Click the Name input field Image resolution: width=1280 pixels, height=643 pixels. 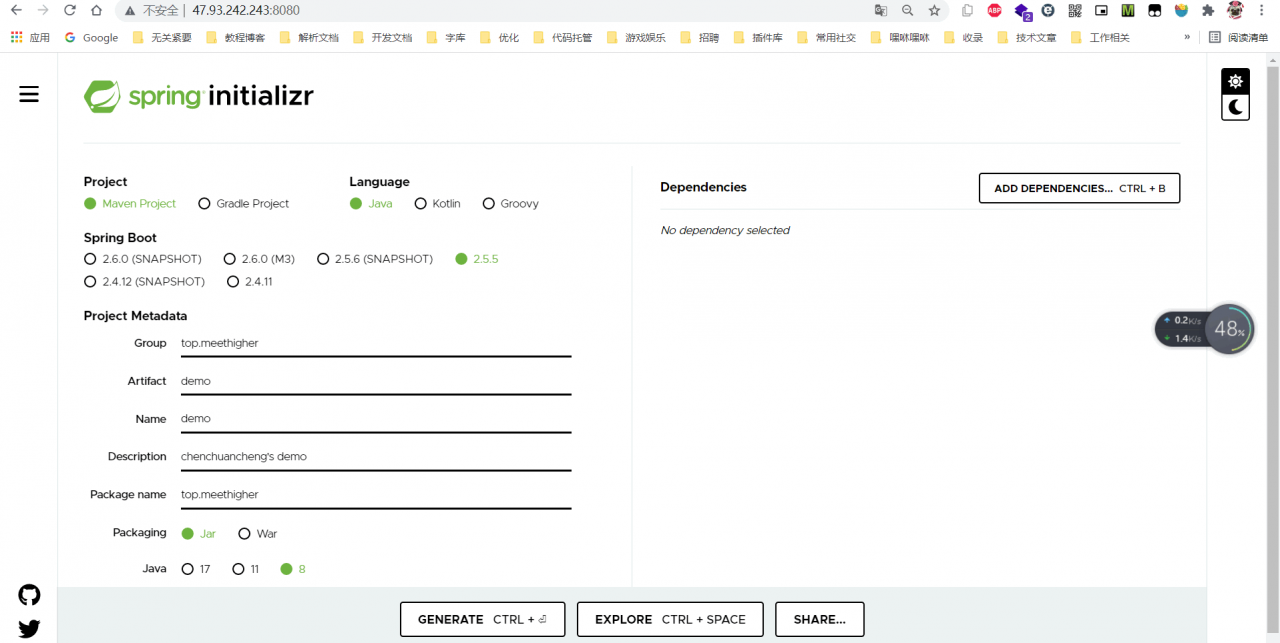tap(376, 419)
